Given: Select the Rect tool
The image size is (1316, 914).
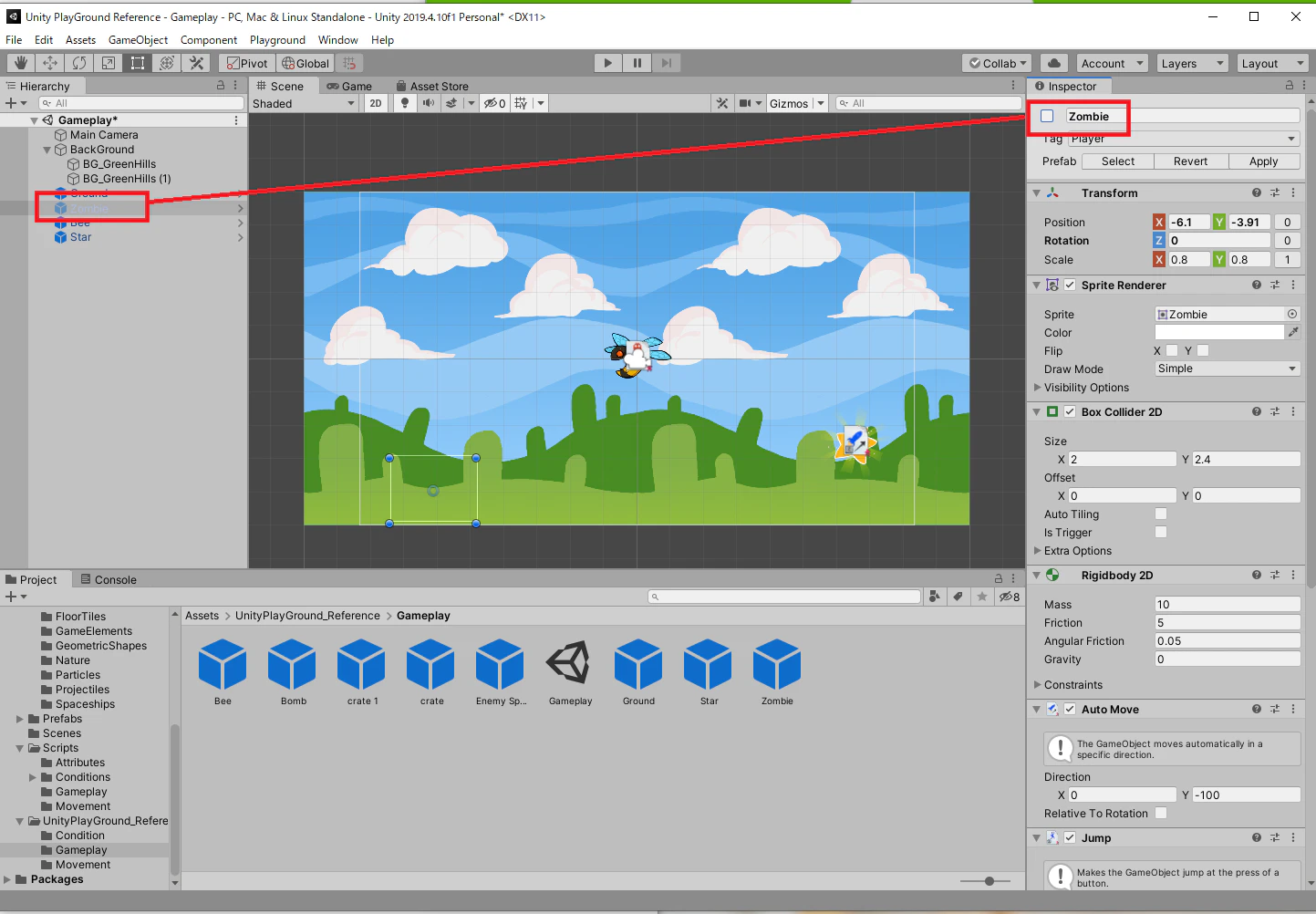Looking at the screenshot, I should pyautogui.click(x=138, y=63).
